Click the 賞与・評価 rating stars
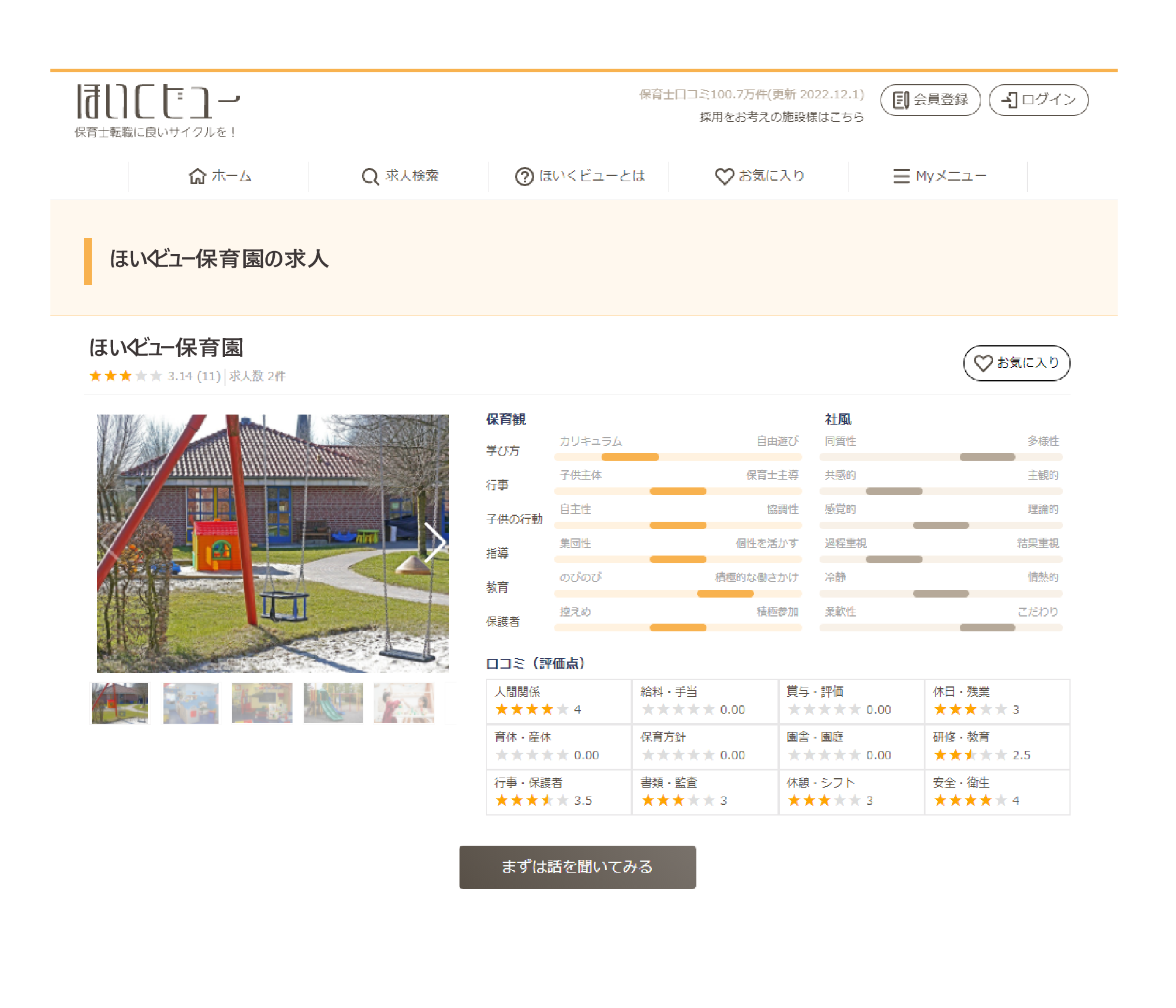 point(824,710)
